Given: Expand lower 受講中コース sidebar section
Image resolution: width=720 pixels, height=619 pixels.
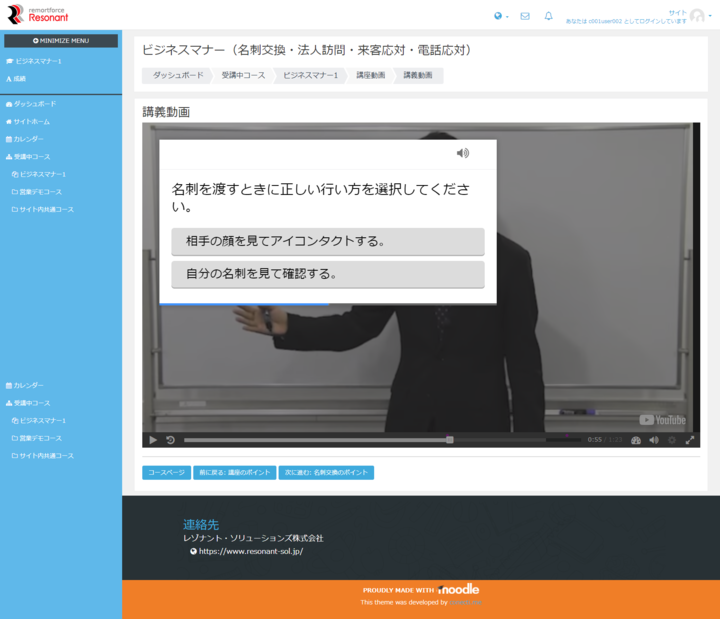Looking at the screenshot, I should 28,403.
